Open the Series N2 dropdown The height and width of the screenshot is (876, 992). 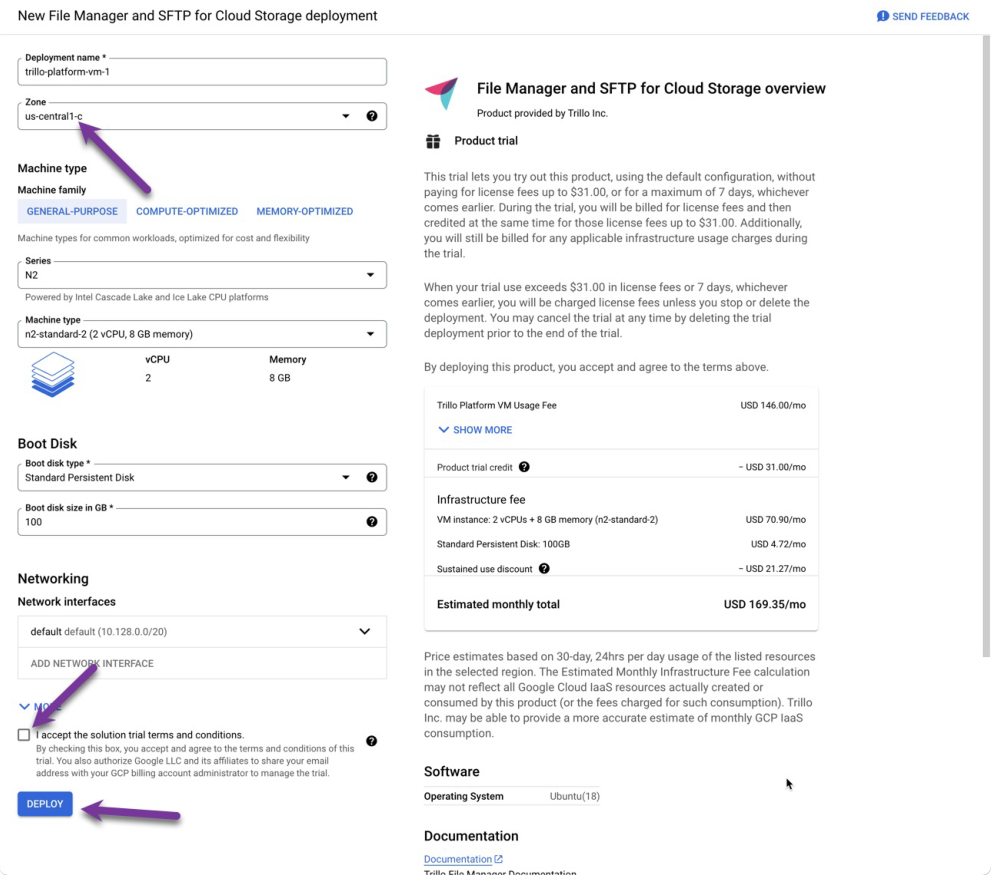pyautogui.click(x=202, y=275)
